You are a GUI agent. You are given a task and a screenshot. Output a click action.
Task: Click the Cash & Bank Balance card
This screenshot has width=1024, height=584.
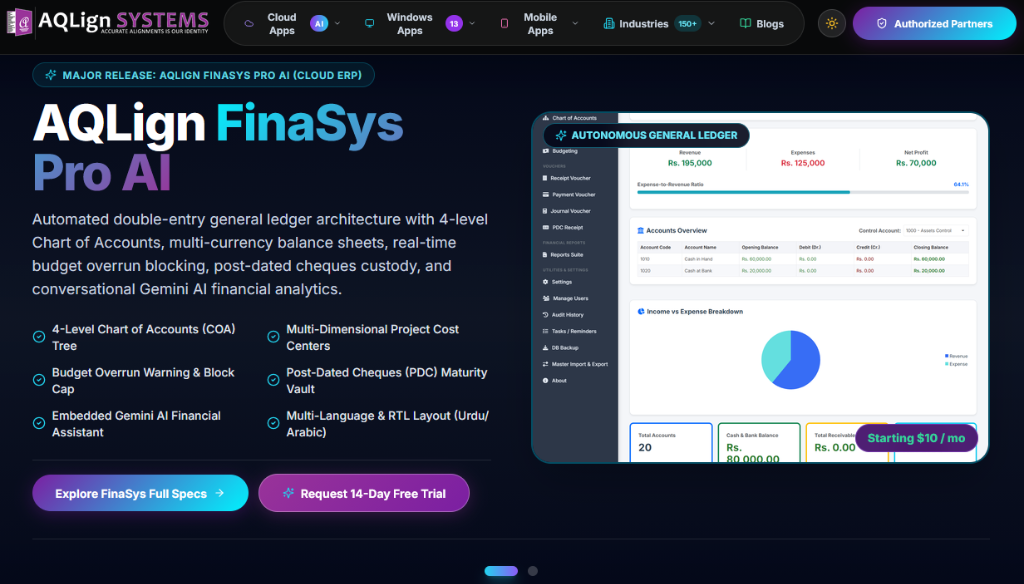pyautogui.click(x=759, y=443)
